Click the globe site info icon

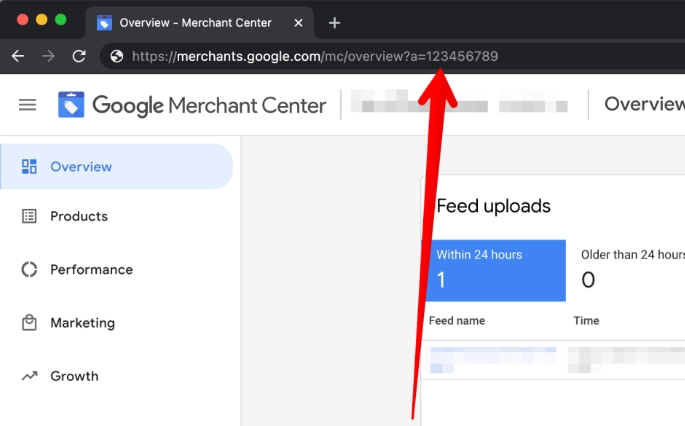point(117,56)
